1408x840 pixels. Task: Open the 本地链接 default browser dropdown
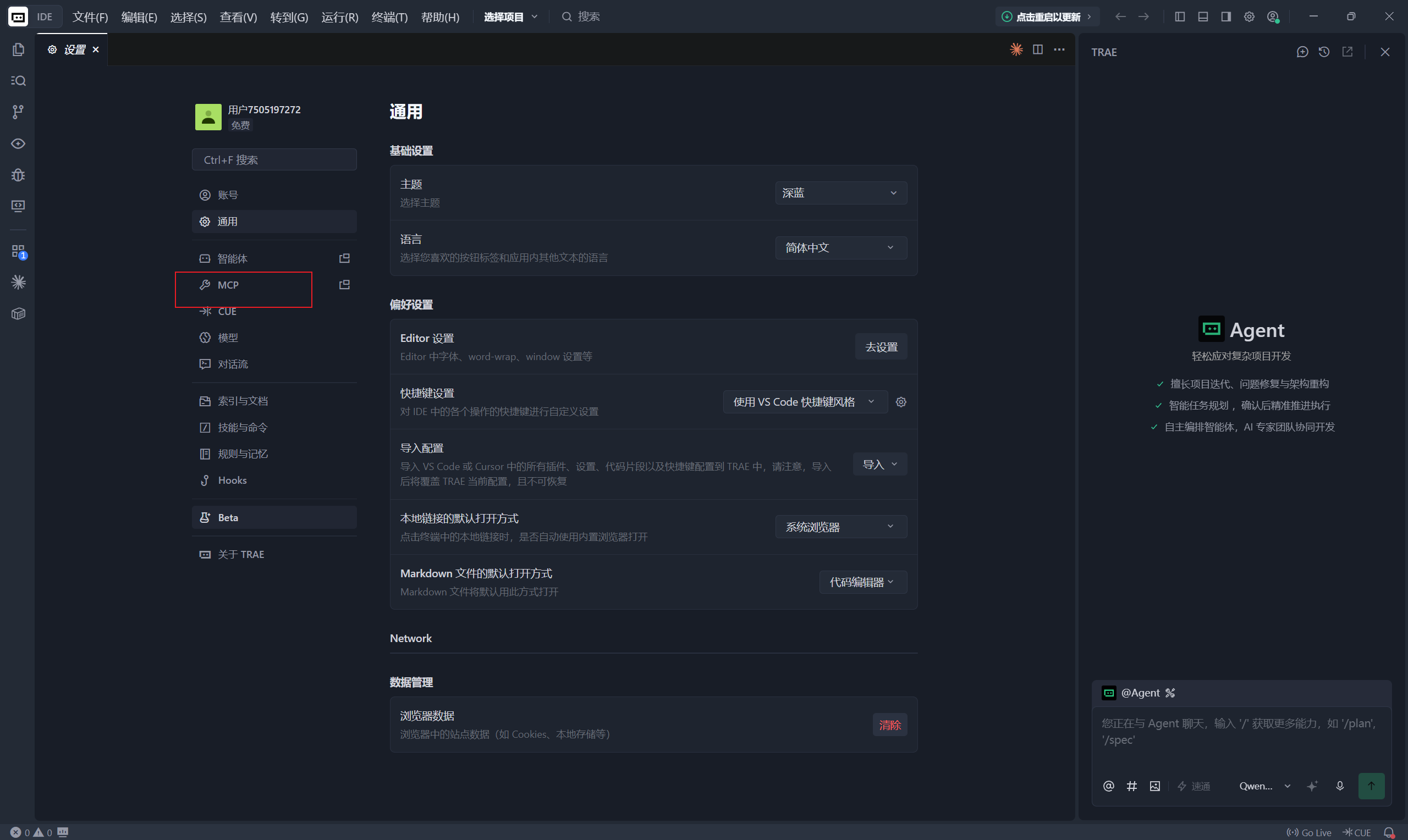841,527
